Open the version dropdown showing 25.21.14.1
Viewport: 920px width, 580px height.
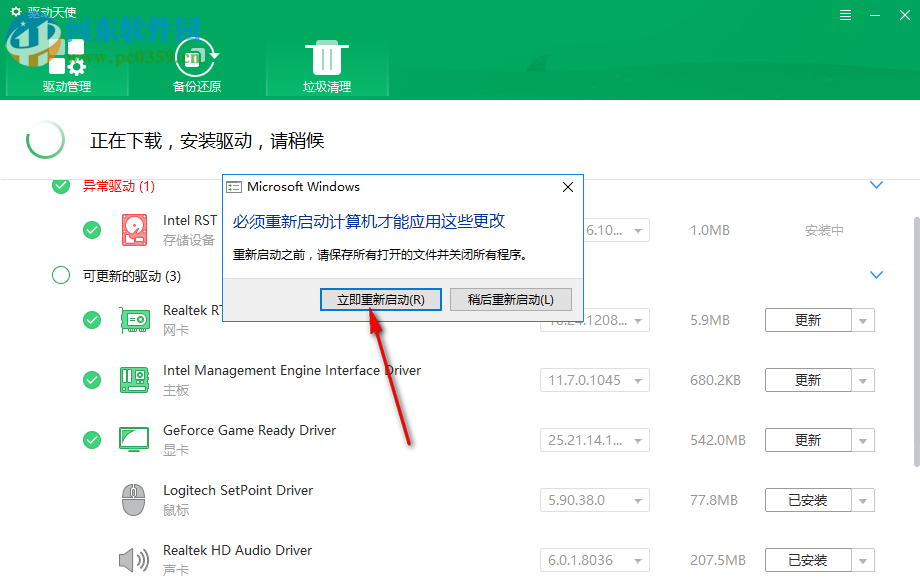pos(639,440)
